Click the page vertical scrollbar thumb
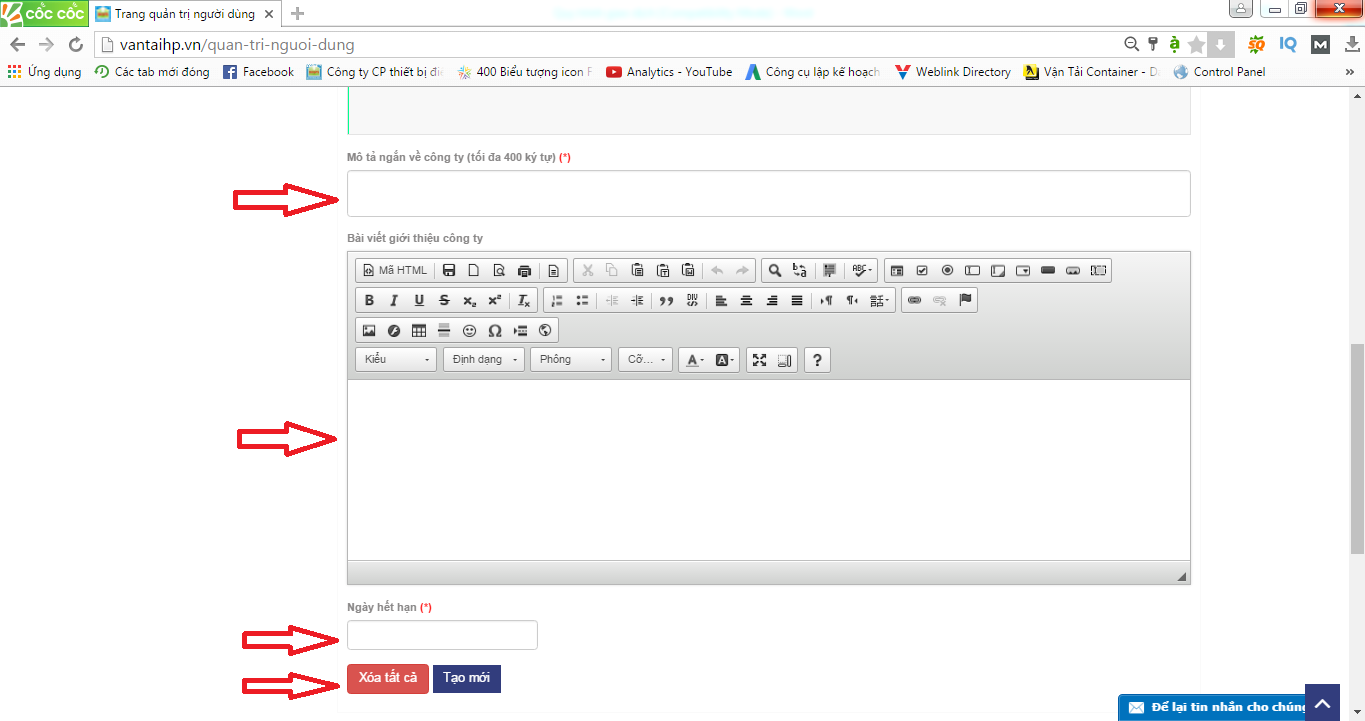Screen dimensions: 1365x721 (1357, 449)
